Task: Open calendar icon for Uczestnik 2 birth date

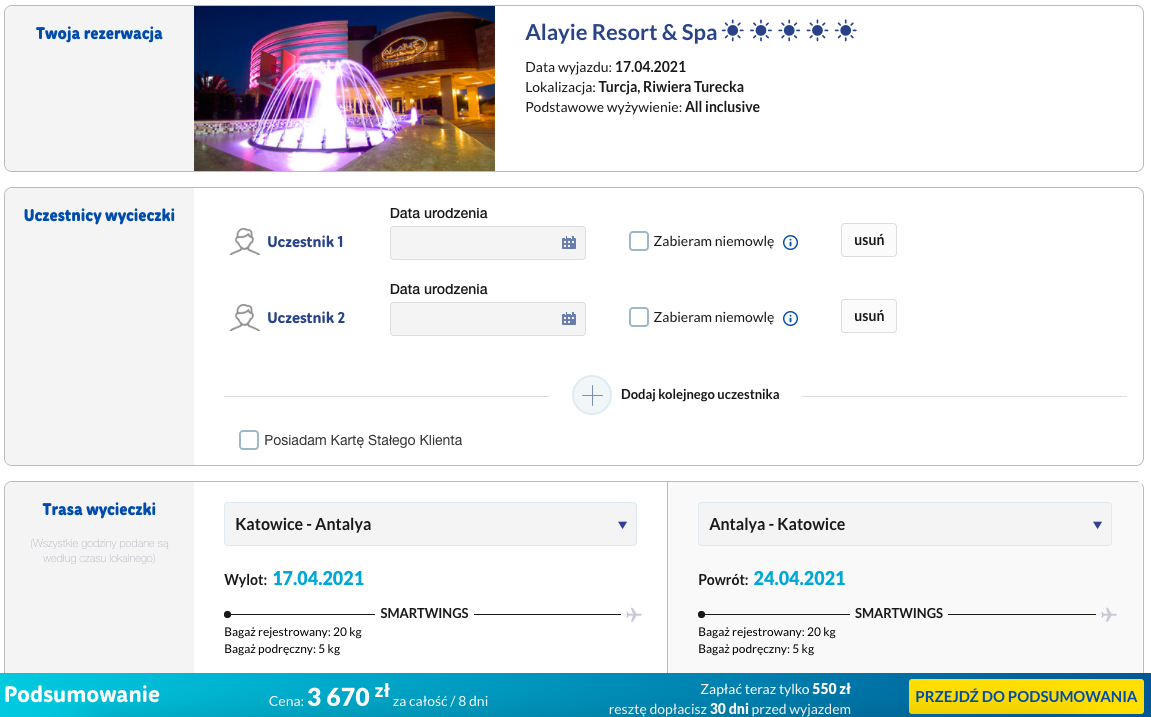Action: point(569,319)
